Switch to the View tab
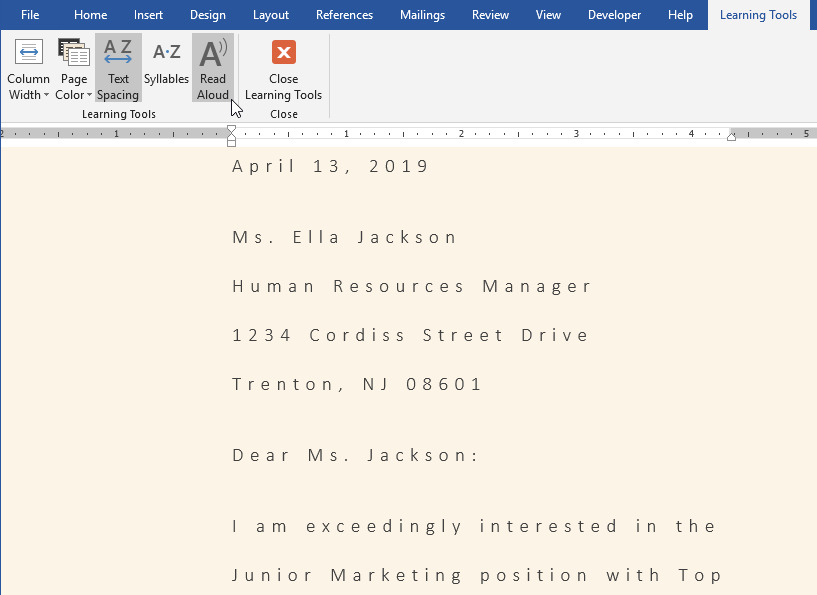 tap(548, 15)
